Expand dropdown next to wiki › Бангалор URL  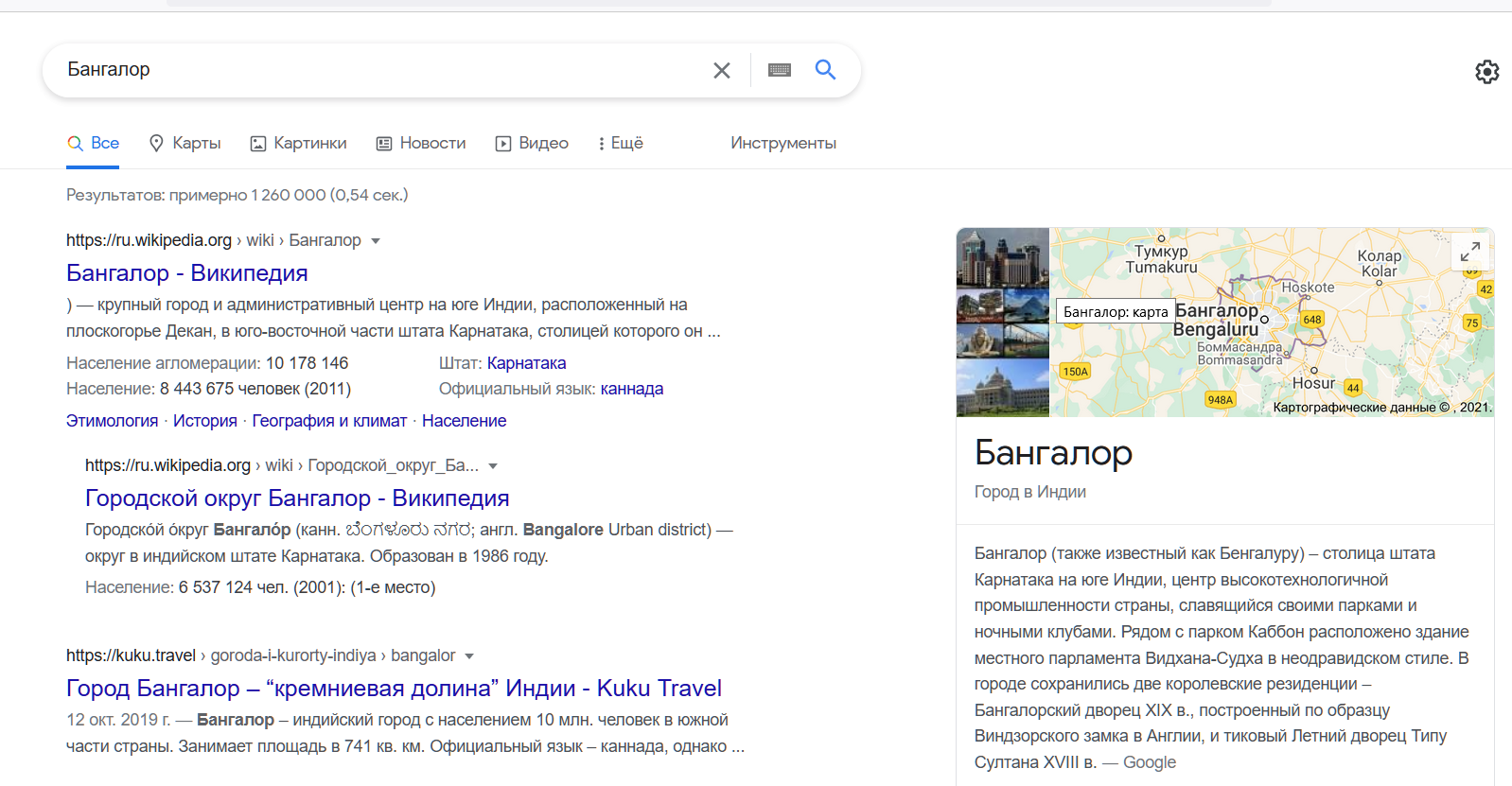pyautogui.click(x=376, y=241)
